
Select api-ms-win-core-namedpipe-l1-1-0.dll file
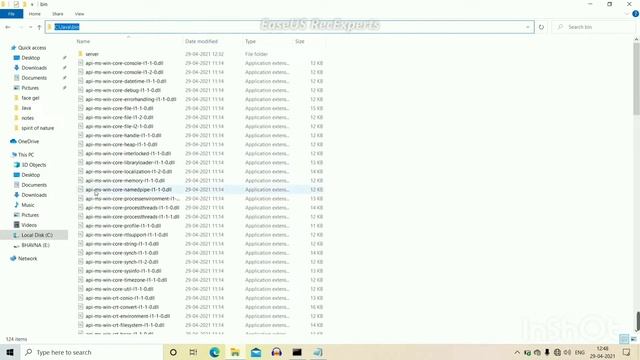click(129, 189)
